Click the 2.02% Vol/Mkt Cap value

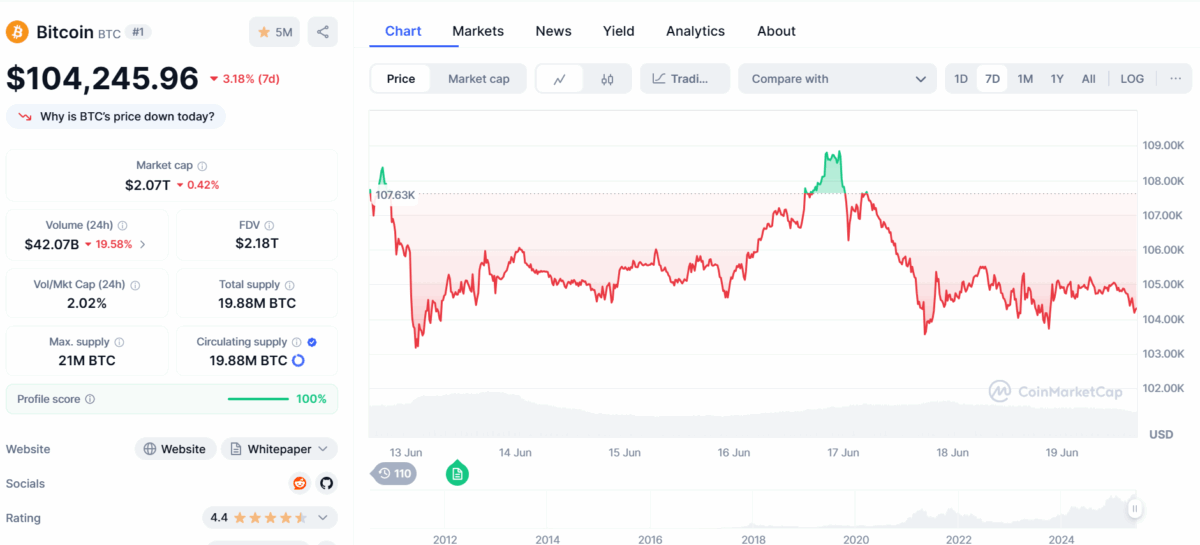[x=86, y=303]
